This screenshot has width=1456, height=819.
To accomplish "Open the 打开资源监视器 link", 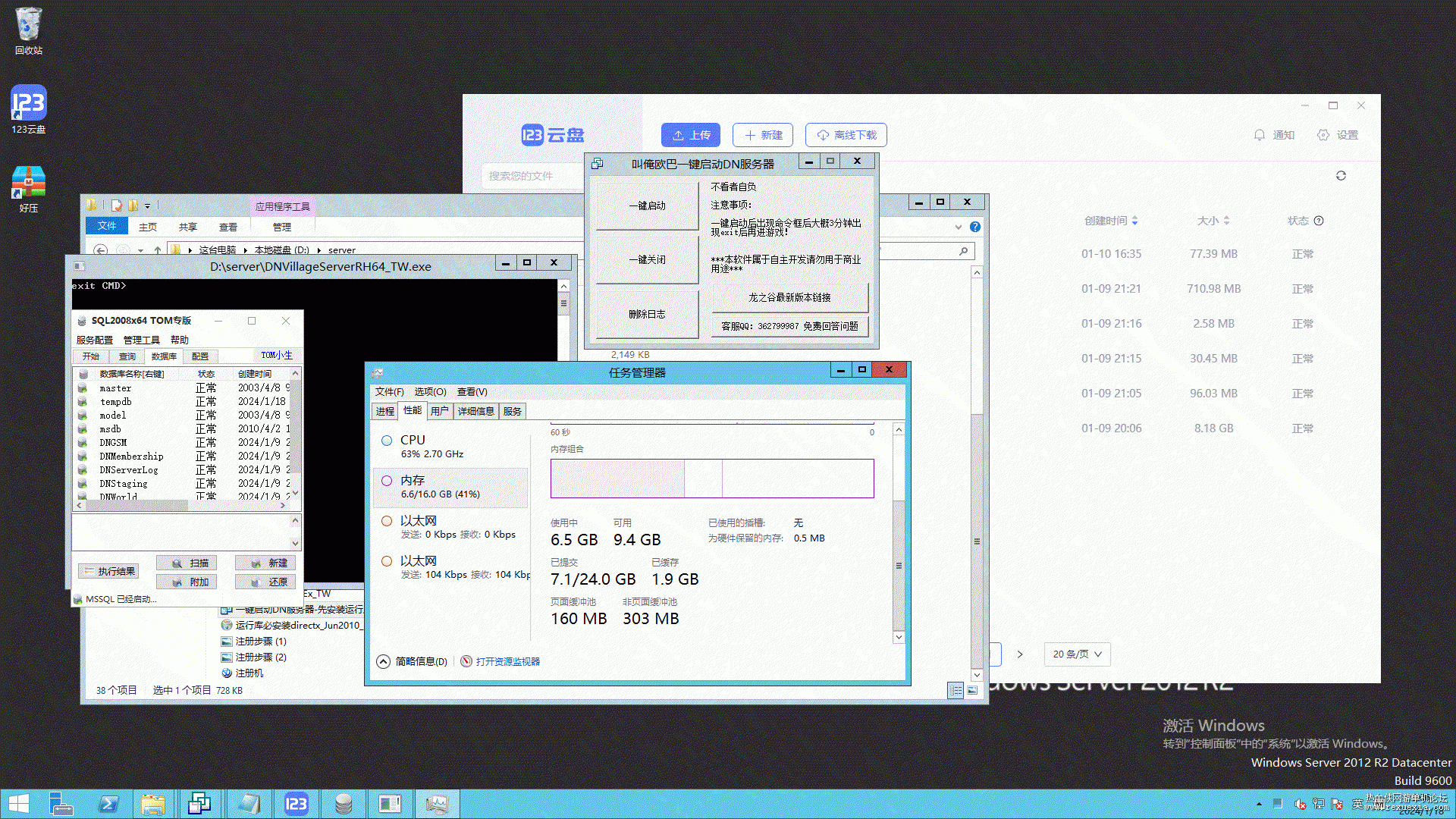I will click(500, 661).
